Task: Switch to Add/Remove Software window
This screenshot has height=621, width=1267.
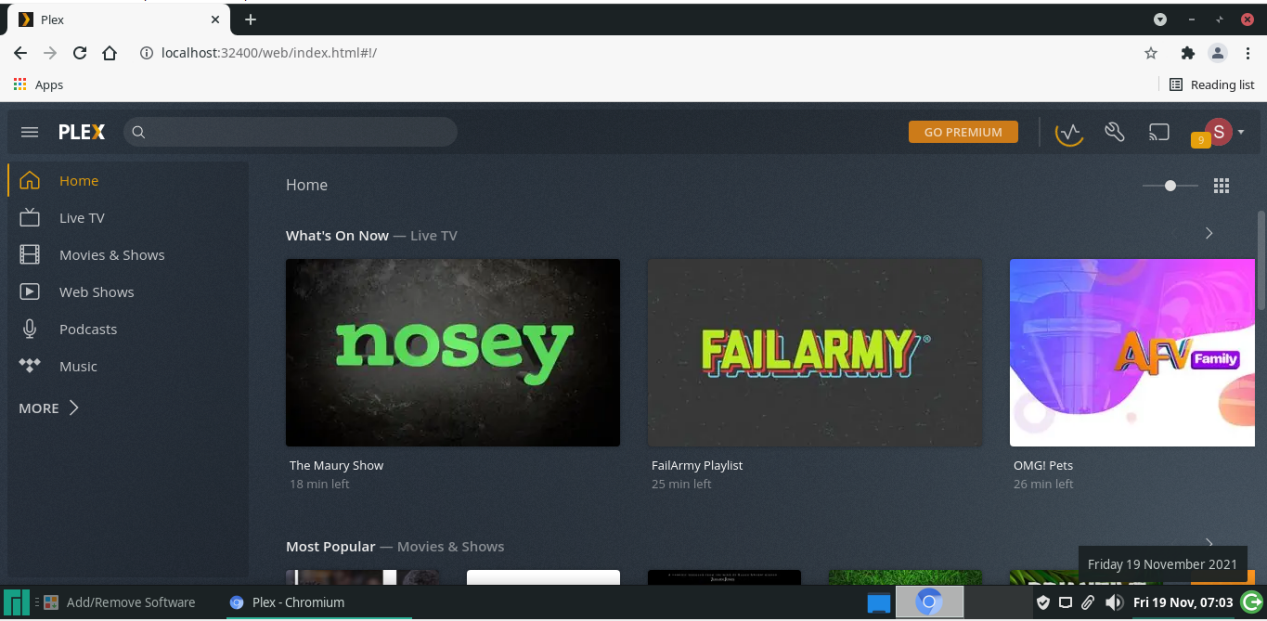Action: [119, 602]
